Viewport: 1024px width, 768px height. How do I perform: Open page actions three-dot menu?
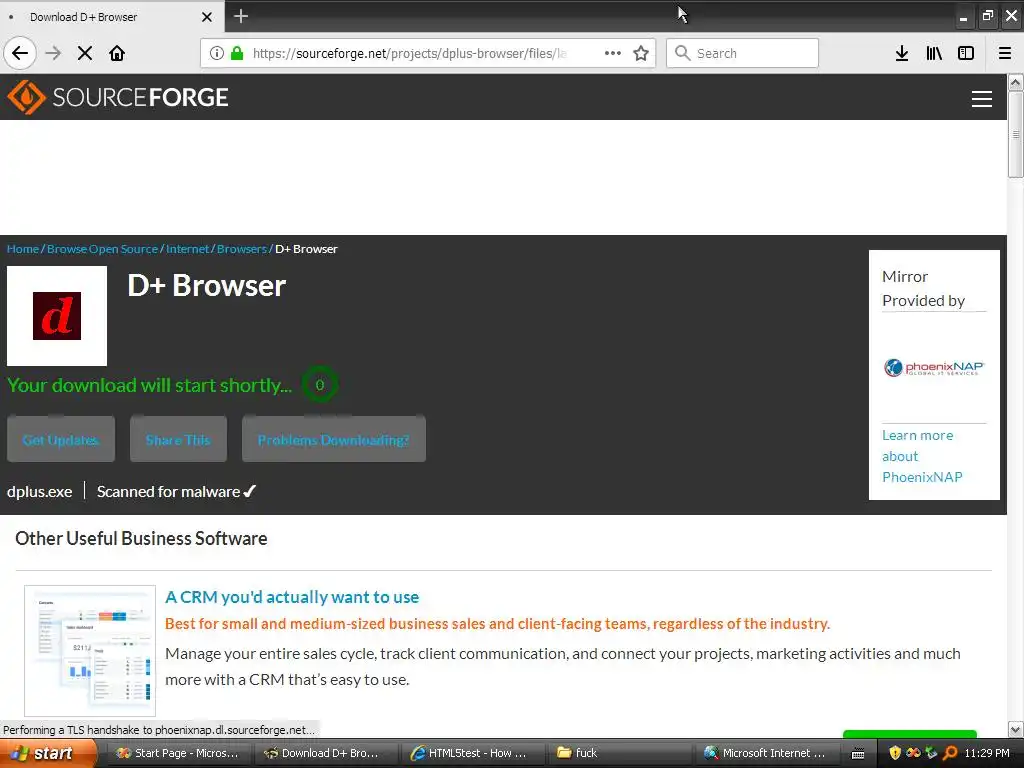point(613,53)
